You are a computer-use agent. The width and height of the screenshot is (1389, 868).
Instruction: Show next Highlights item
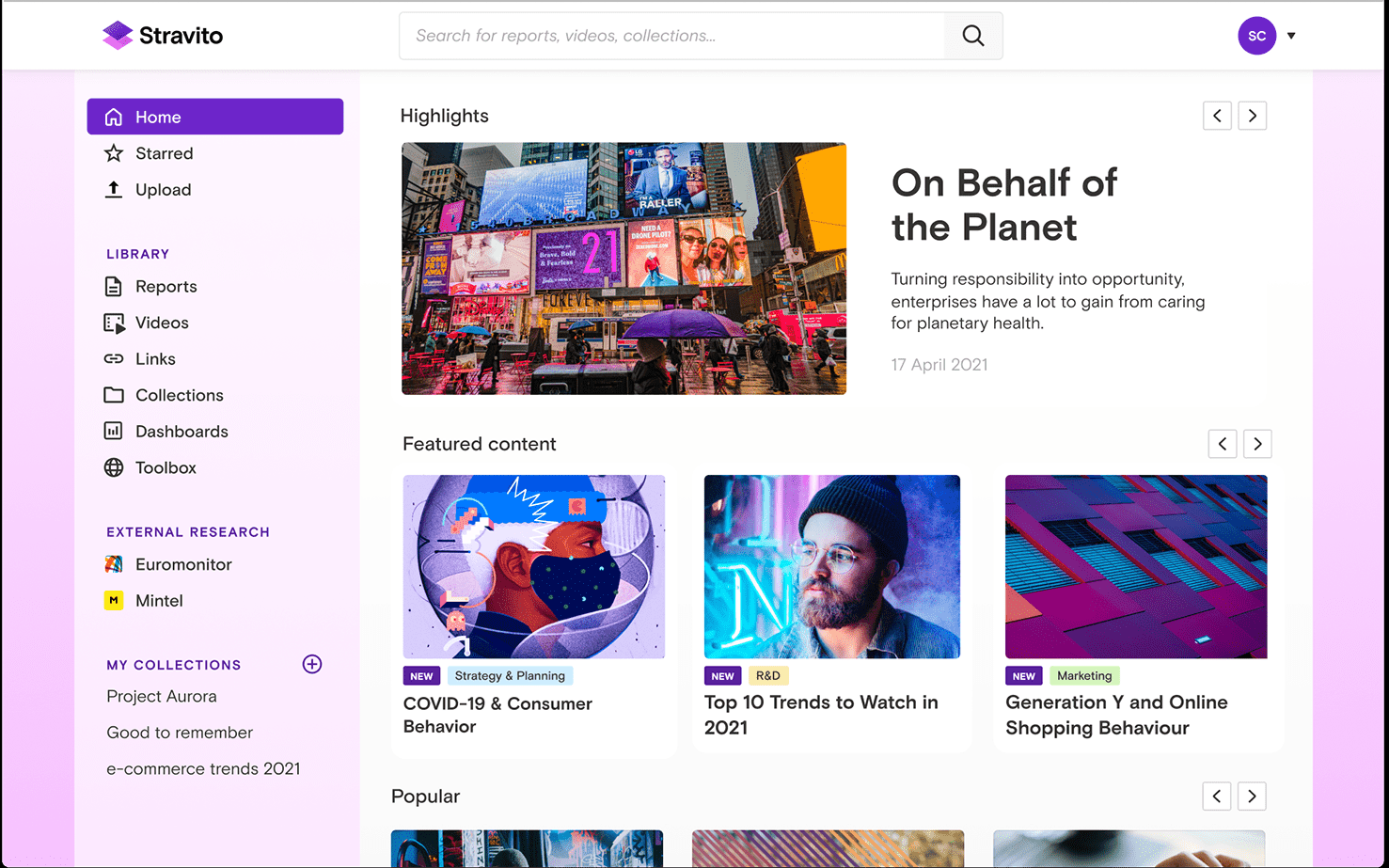click(x=1252, y=116)
